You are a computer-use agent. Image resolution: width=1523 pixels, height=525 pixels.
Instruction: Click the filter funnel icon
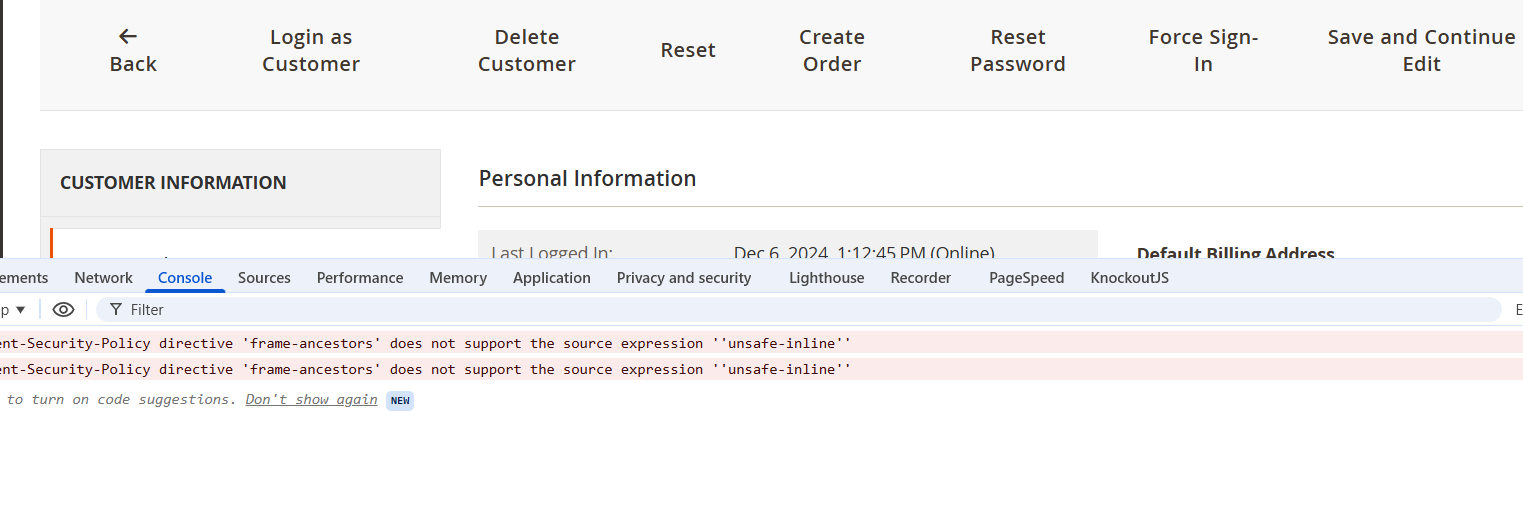116,310
